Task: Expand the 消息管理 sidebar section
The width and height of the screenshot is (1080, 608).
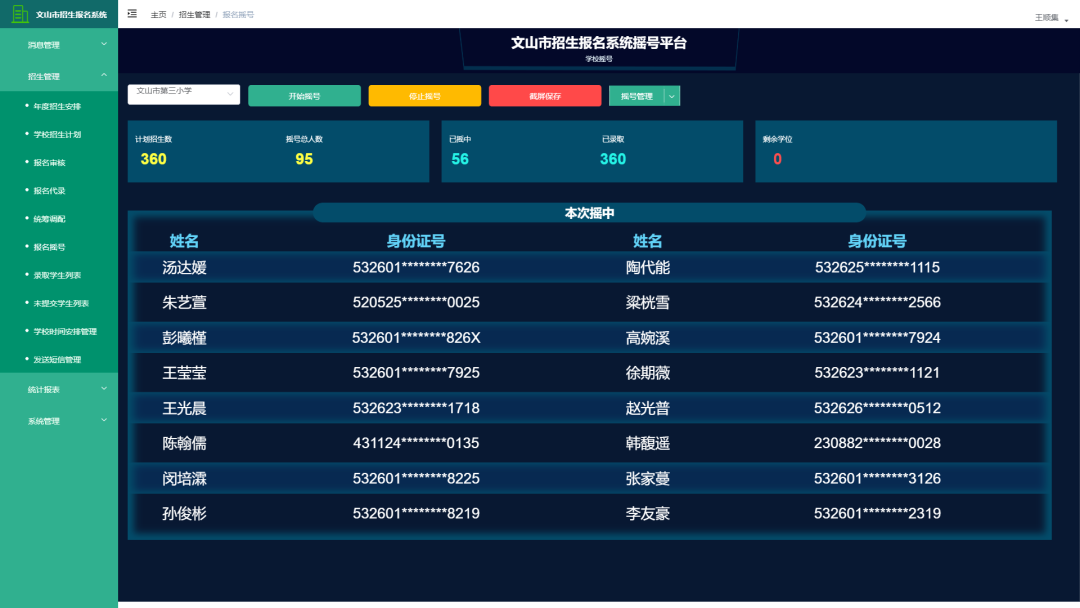Action: pyautogui.click(x=57, y=44)
